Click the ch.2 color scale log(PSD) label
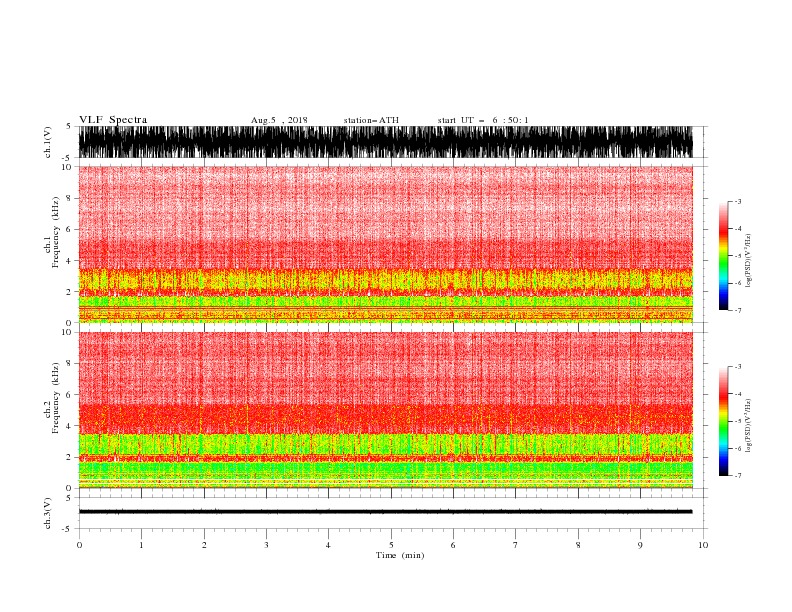 pos(748,426)
